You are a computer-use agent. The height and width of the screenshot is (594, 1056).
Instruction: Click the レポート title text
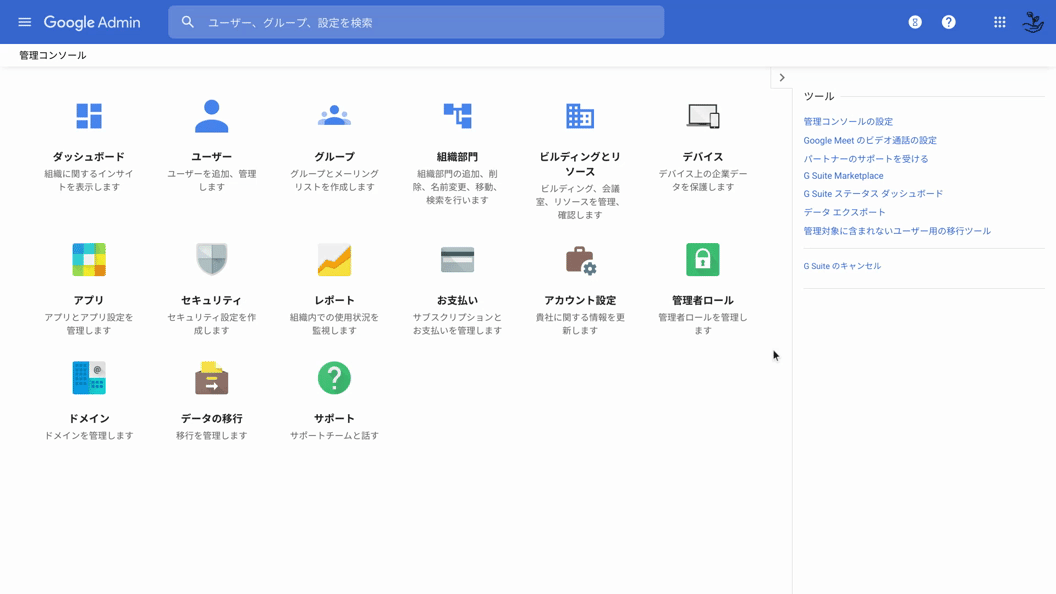pos(334,300)
